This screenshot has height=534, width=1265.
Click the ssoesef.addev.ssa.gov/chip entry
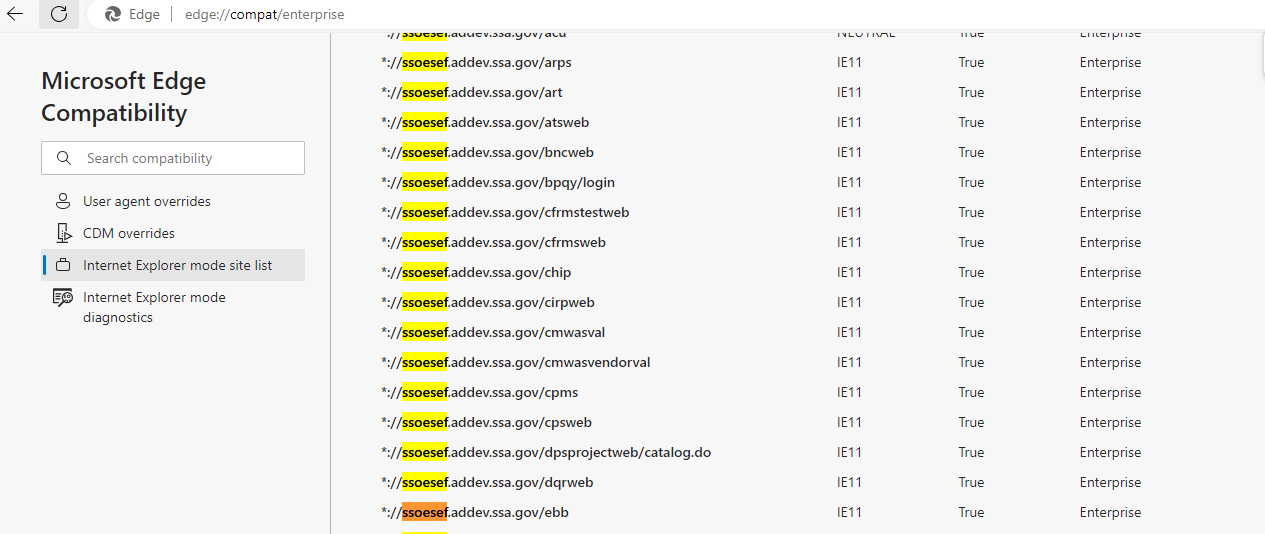tap(476, 272)
